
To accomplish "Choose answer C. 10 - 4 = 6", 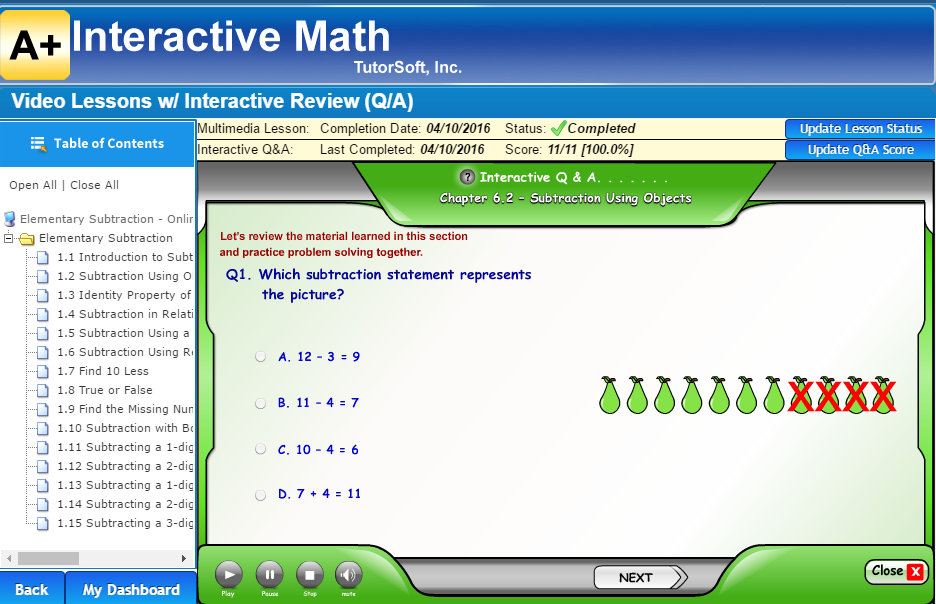I will tap(261, 450).
